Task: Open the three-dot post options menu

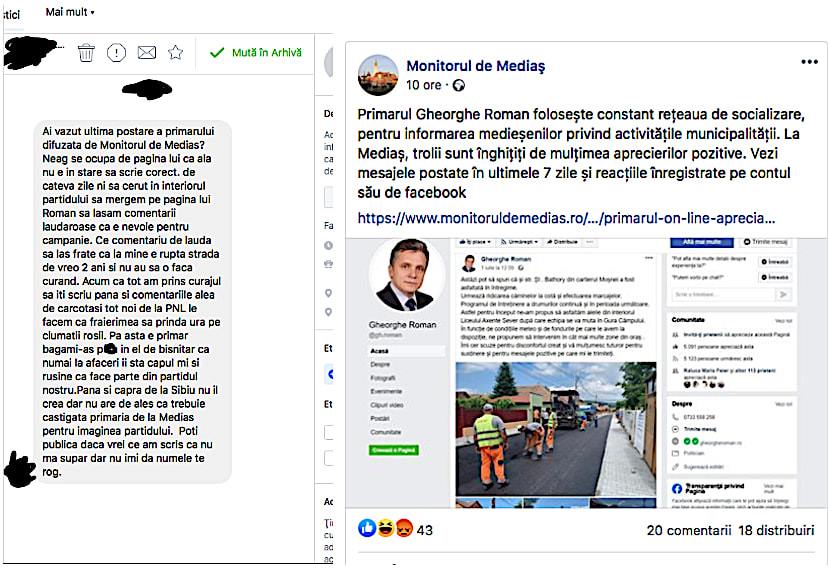Action: (810, 62)
